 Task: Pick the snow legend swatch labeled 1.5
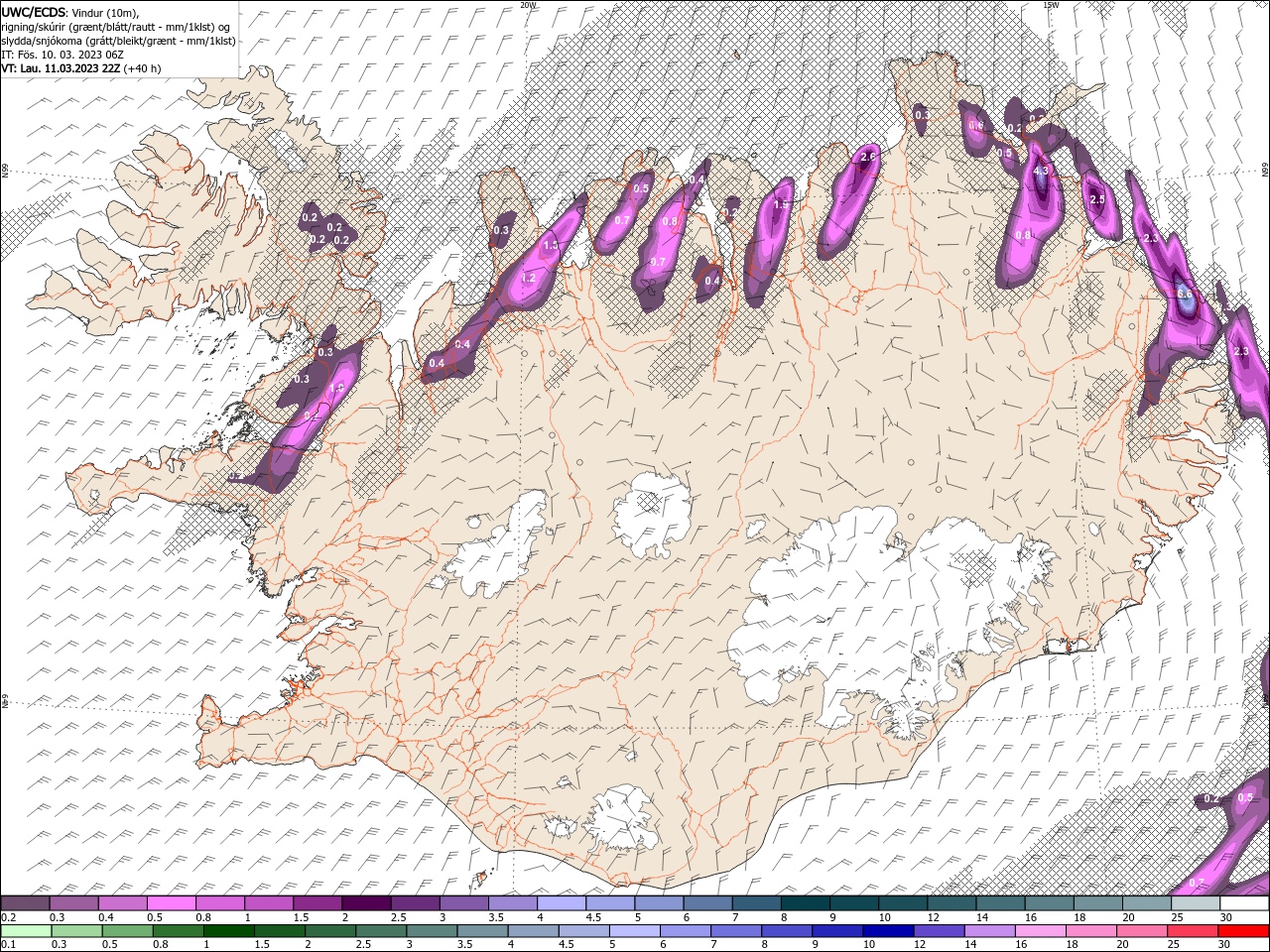[x=317, y=903]
